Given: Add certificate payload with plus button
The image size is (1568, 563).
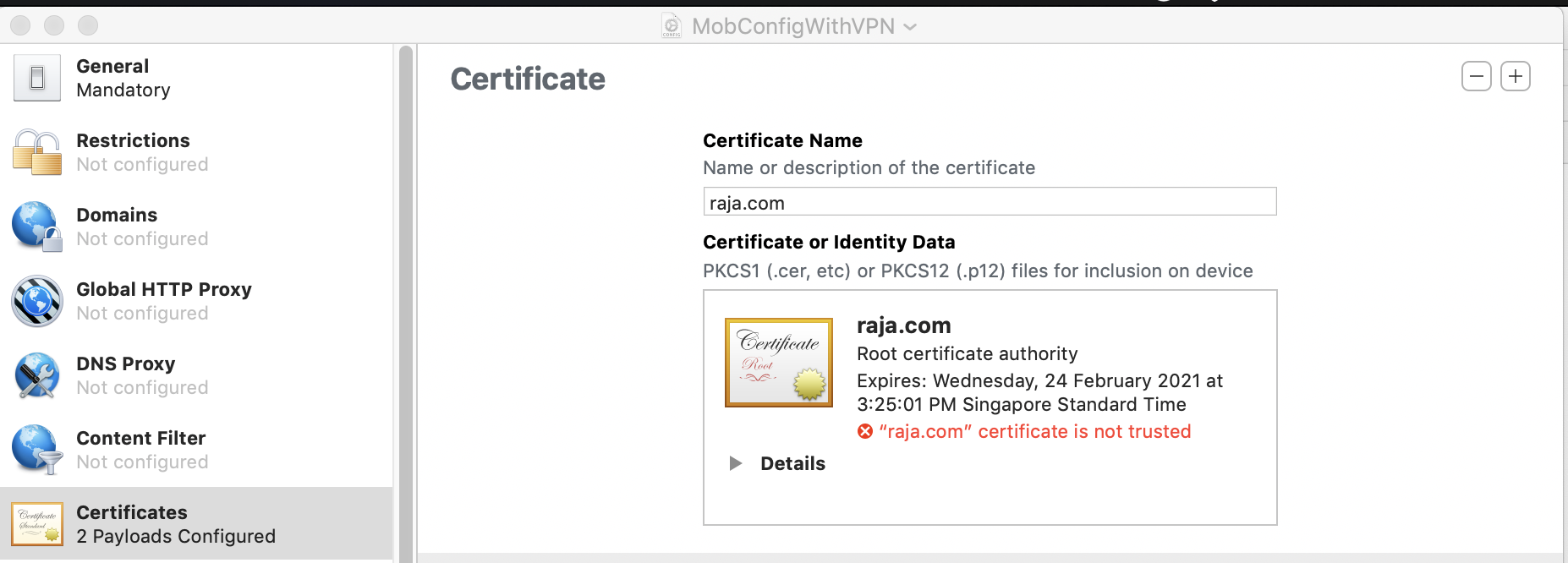Looking at the screenshot, I should [x=1516, y=76].
